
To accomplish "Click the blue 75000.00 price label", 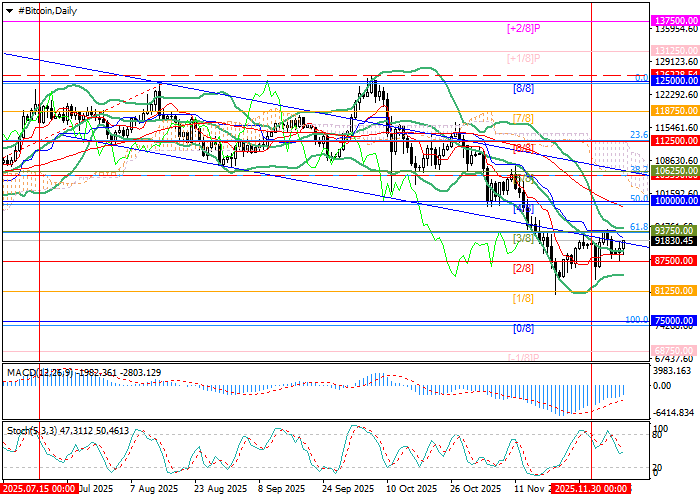I will click(x=673, y=321).
